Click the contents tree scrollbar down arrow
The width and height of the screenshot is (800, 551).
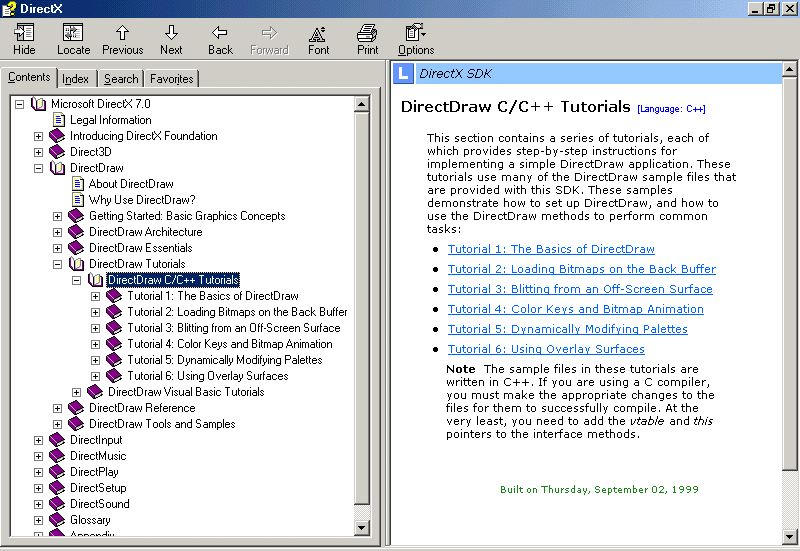point(362,525)
